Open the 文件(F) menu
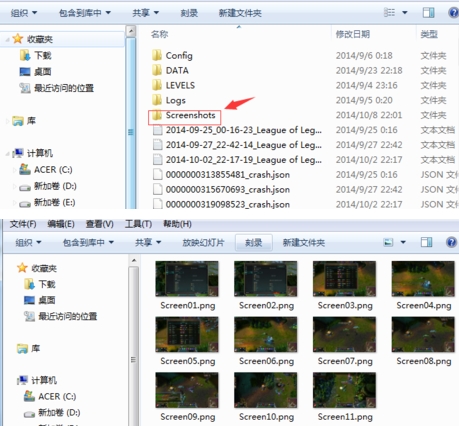The image size is (459, 426). click(x=23, y=224)
